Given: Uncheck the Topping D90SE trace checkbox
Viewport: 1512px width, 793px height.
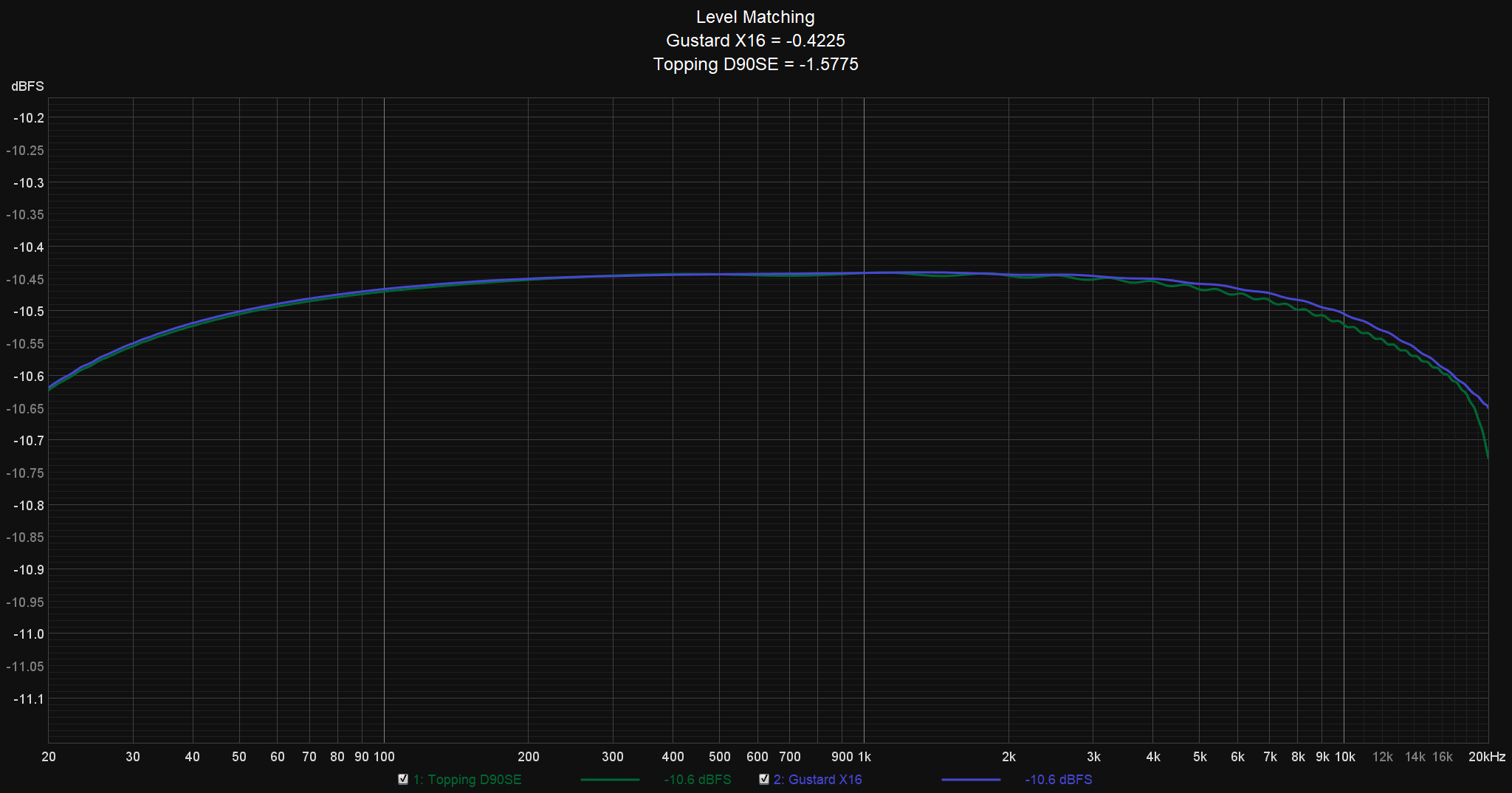Looking at the screenshot, I should (403, 779).
